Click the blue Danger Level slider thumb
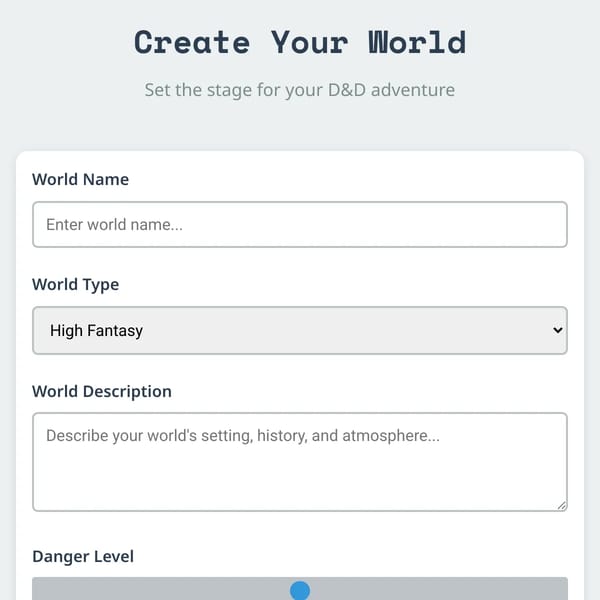 [300, 590]
